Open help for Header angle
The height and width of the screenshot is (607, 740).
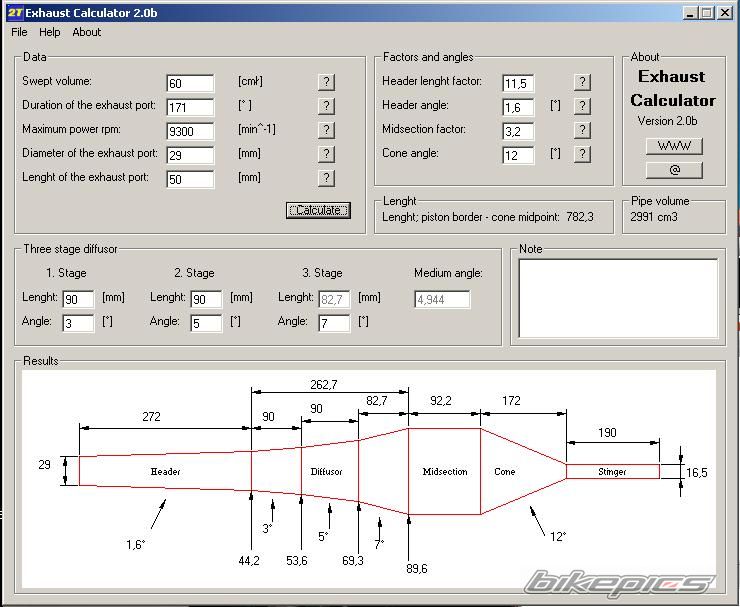pyautogui.click(x=582, y=106)
